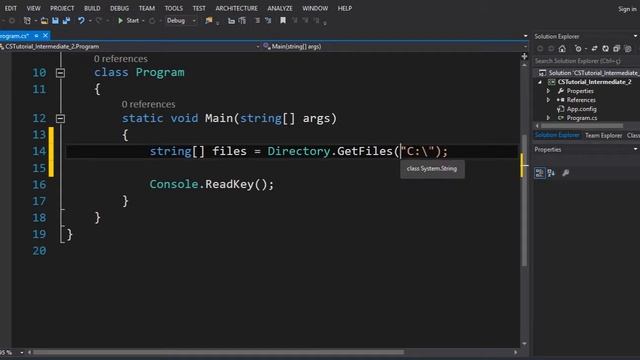Open the TOOLS menu

pos(173,8)
